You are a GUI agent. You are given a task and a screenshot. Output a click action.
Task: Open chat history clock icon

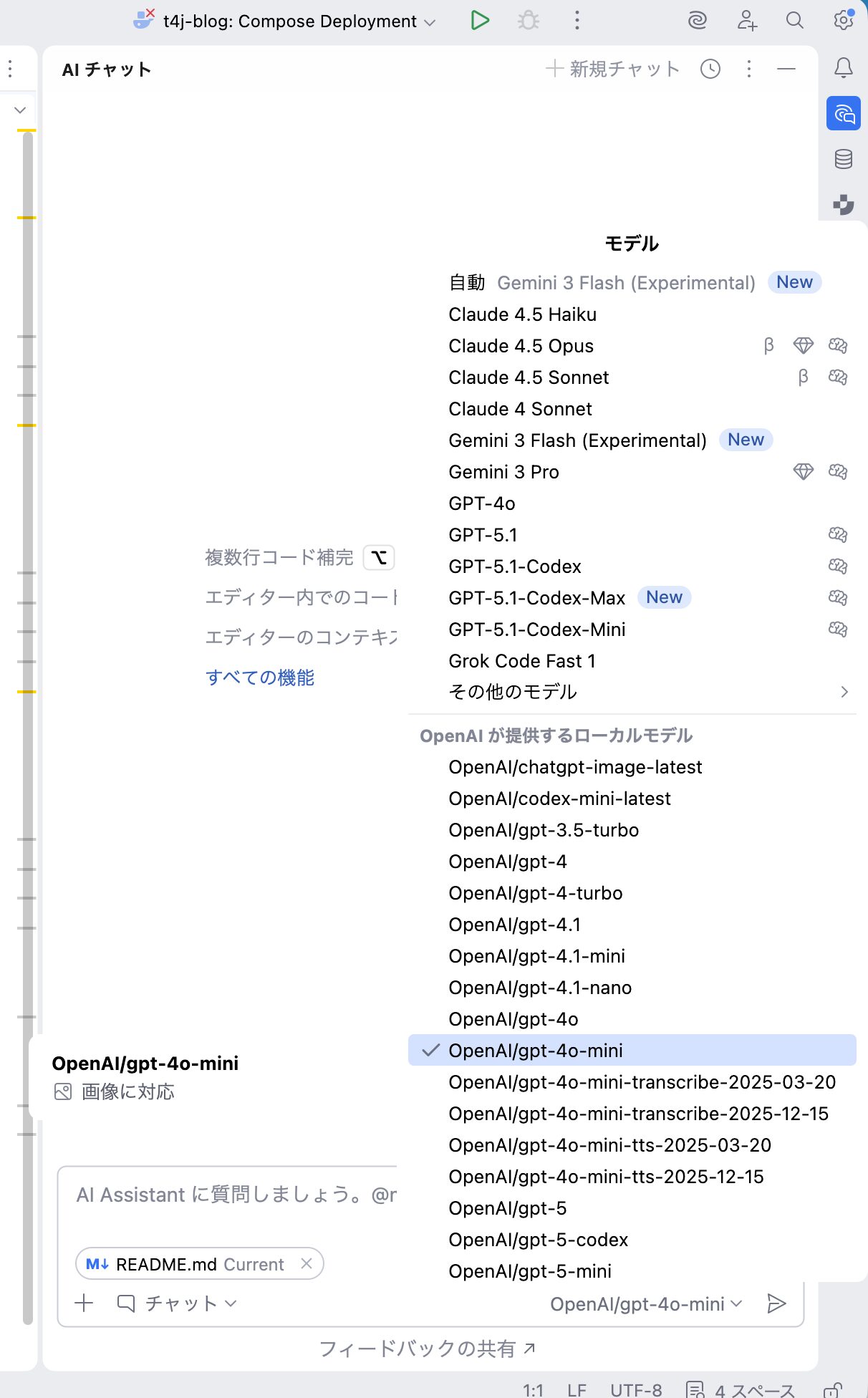click(710, 69)
